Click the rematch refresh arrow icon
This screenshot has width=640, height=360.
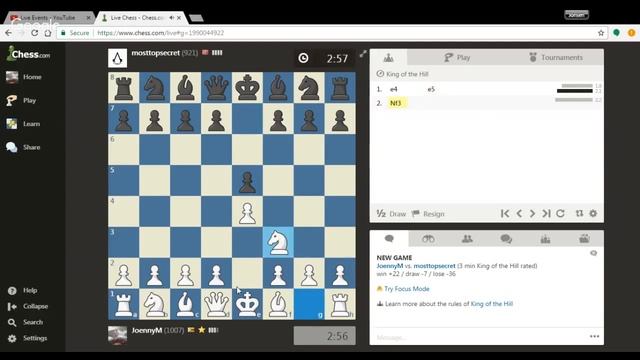(x=560, y=213)
